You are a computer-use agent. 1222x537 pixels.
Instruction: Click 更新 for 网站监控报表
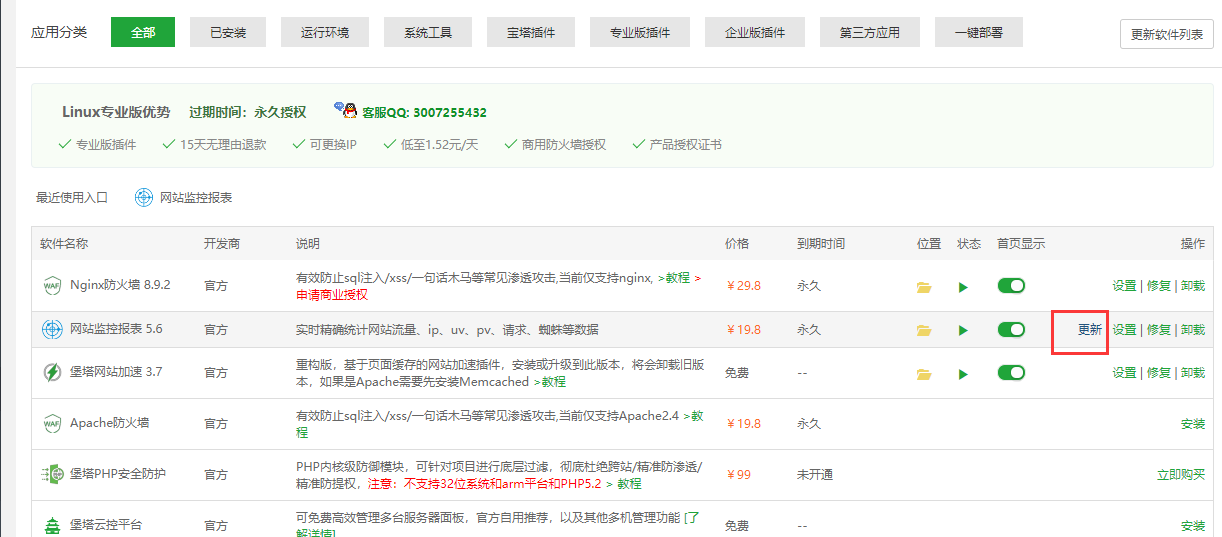pyautogui.click(x=1090, y=330)
